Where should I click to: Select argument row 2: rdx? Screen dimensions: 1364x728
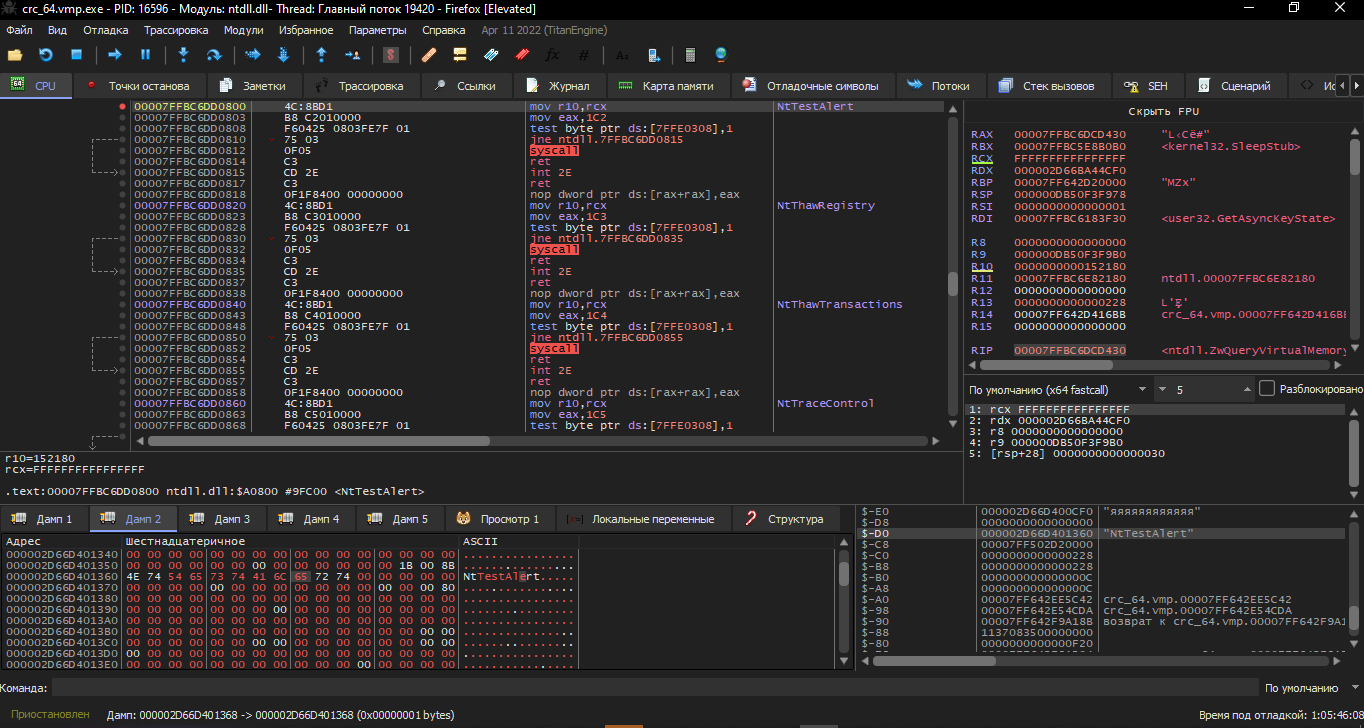click(x=1157, y=421)
